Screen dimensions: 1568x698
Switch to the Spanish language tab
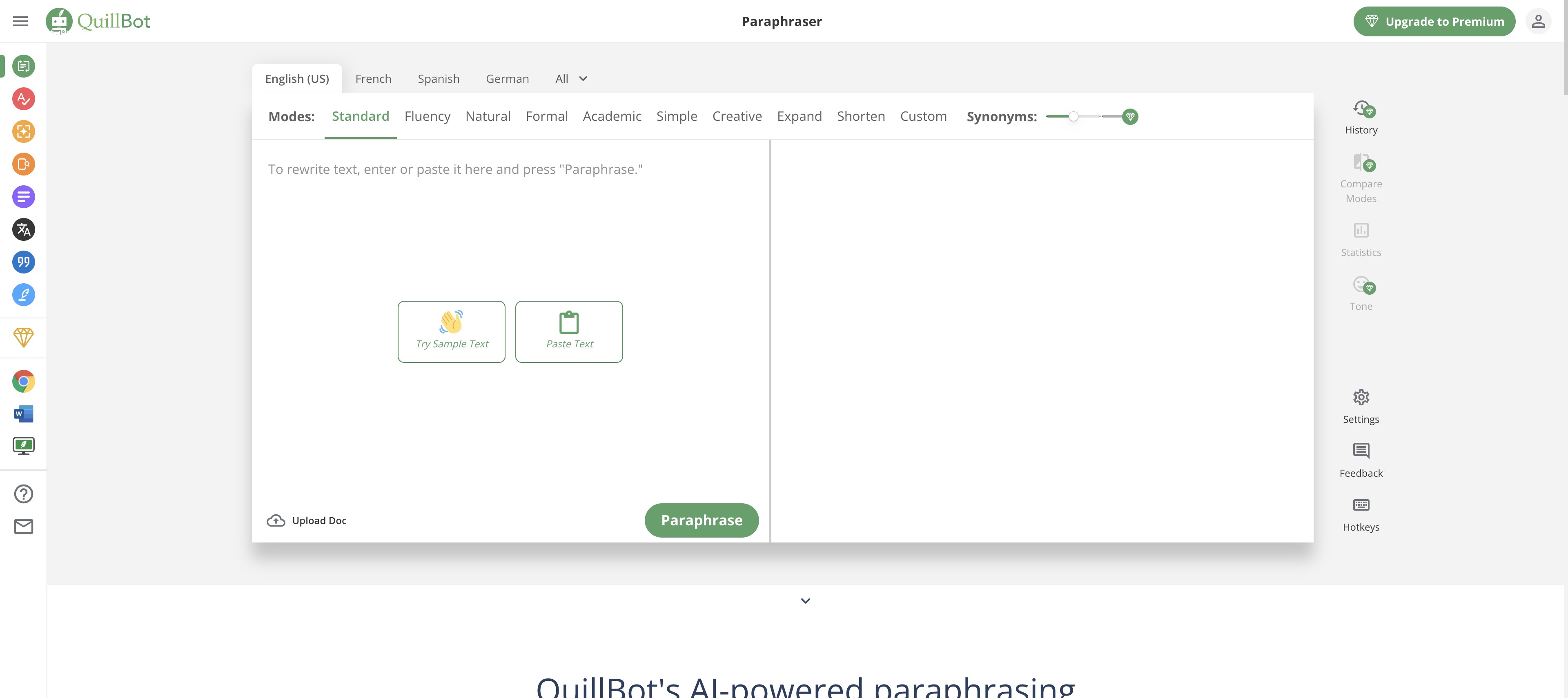(x=438, y=78)
